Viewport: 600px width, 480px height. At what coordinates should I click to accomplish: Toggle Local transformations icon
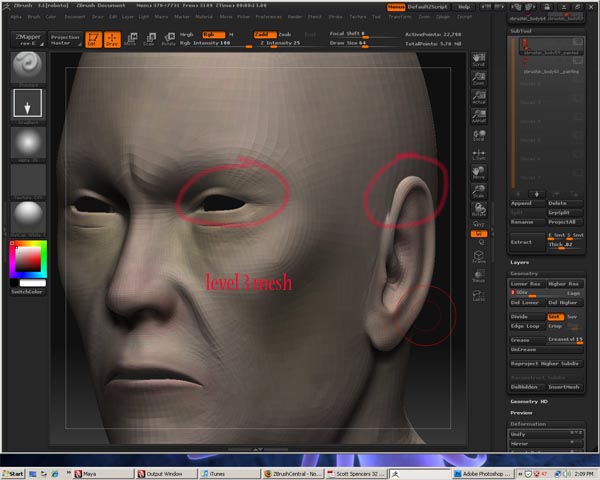click(479, 135)
